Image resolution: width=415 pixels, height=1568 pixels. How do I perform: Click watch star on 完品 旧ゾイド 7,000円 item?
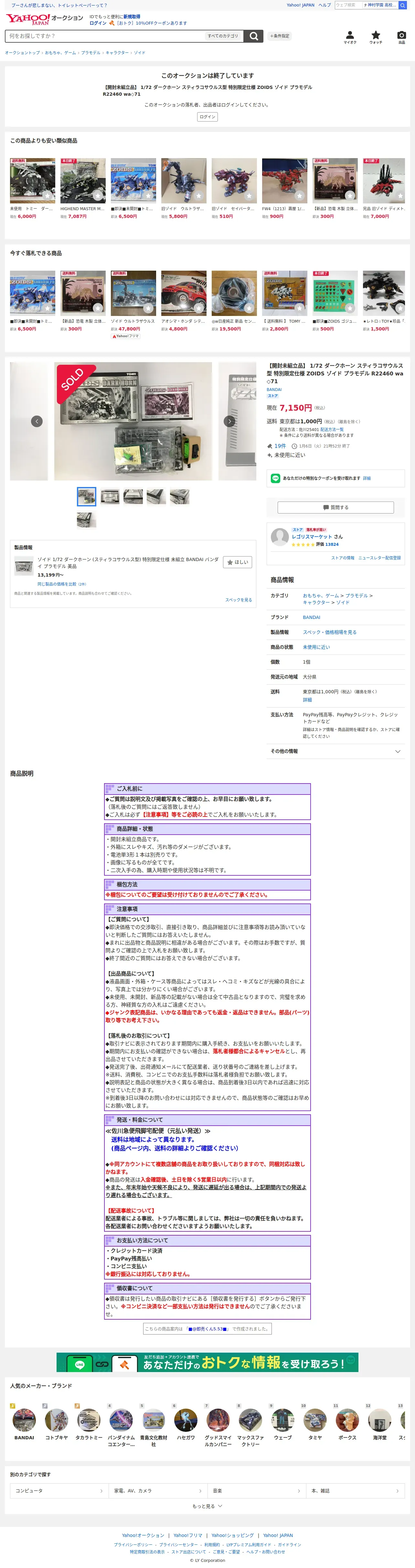[400, 196]
